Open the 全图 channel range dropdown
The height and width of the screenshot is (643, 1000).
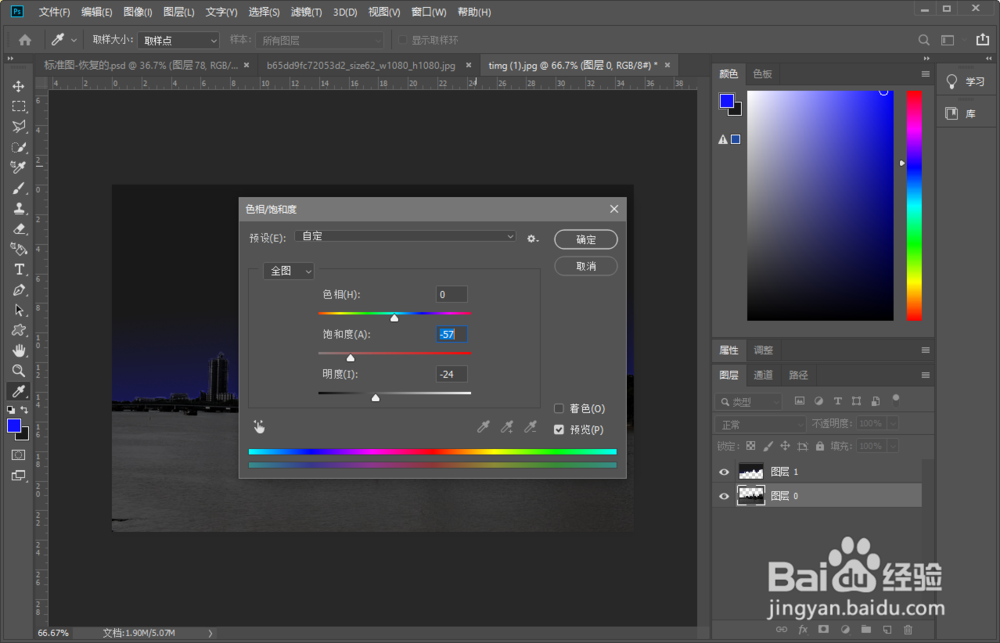tap(289, 271)
